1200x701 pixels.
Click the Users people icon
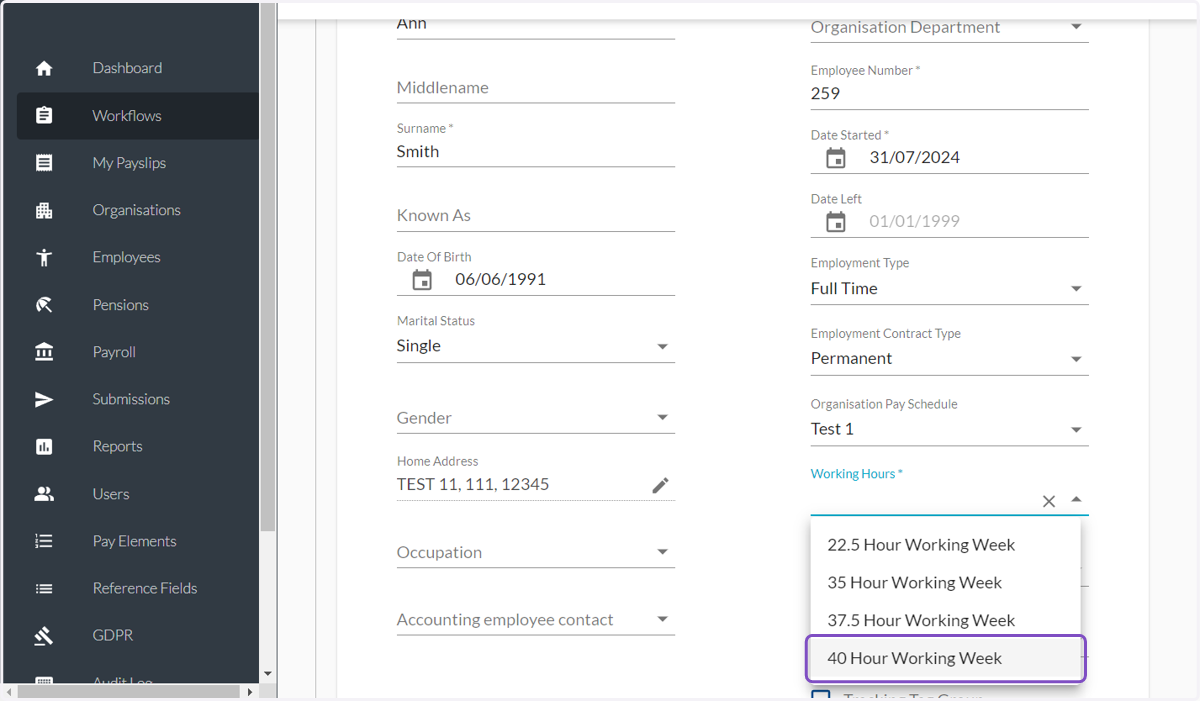(x=44, y=494)
